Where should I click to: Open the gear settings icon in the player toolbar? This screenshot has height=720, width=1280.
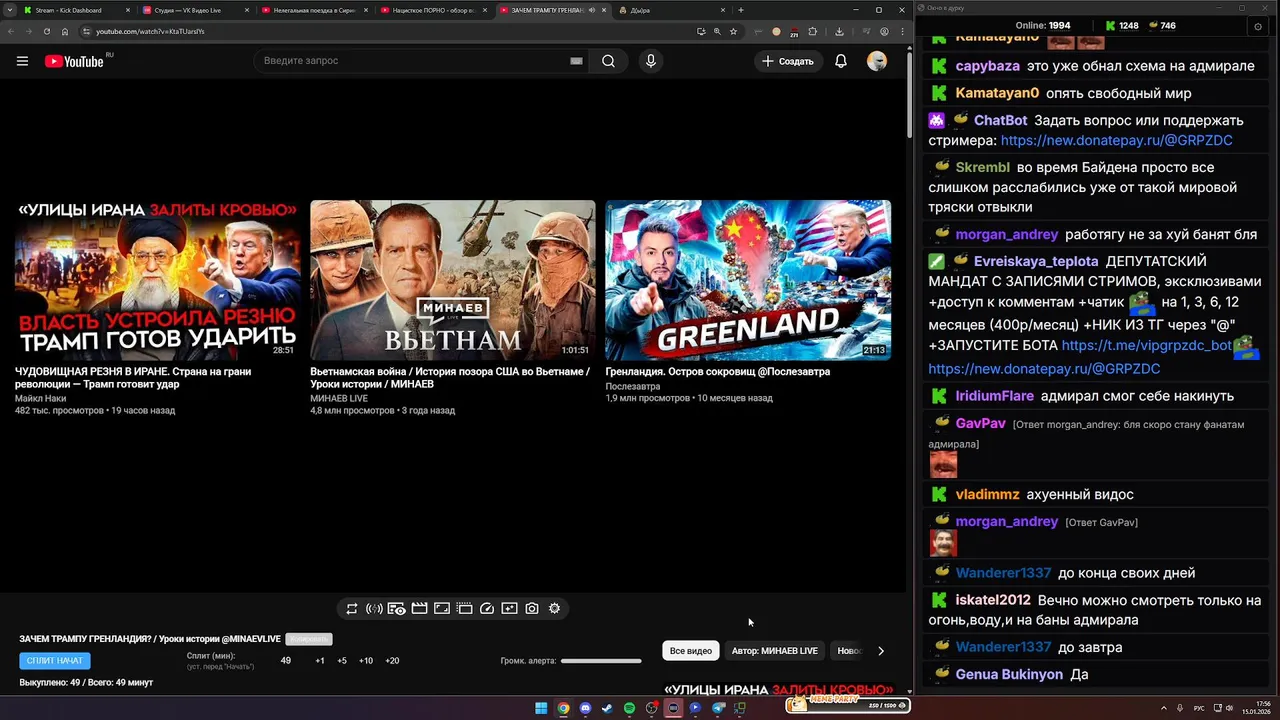555,608
